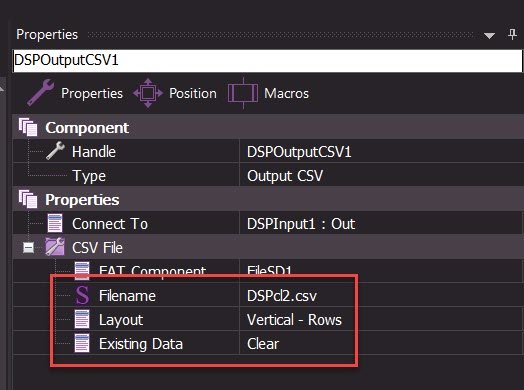Click the Macros component icon
524x390 pixels.
point(243,93)
